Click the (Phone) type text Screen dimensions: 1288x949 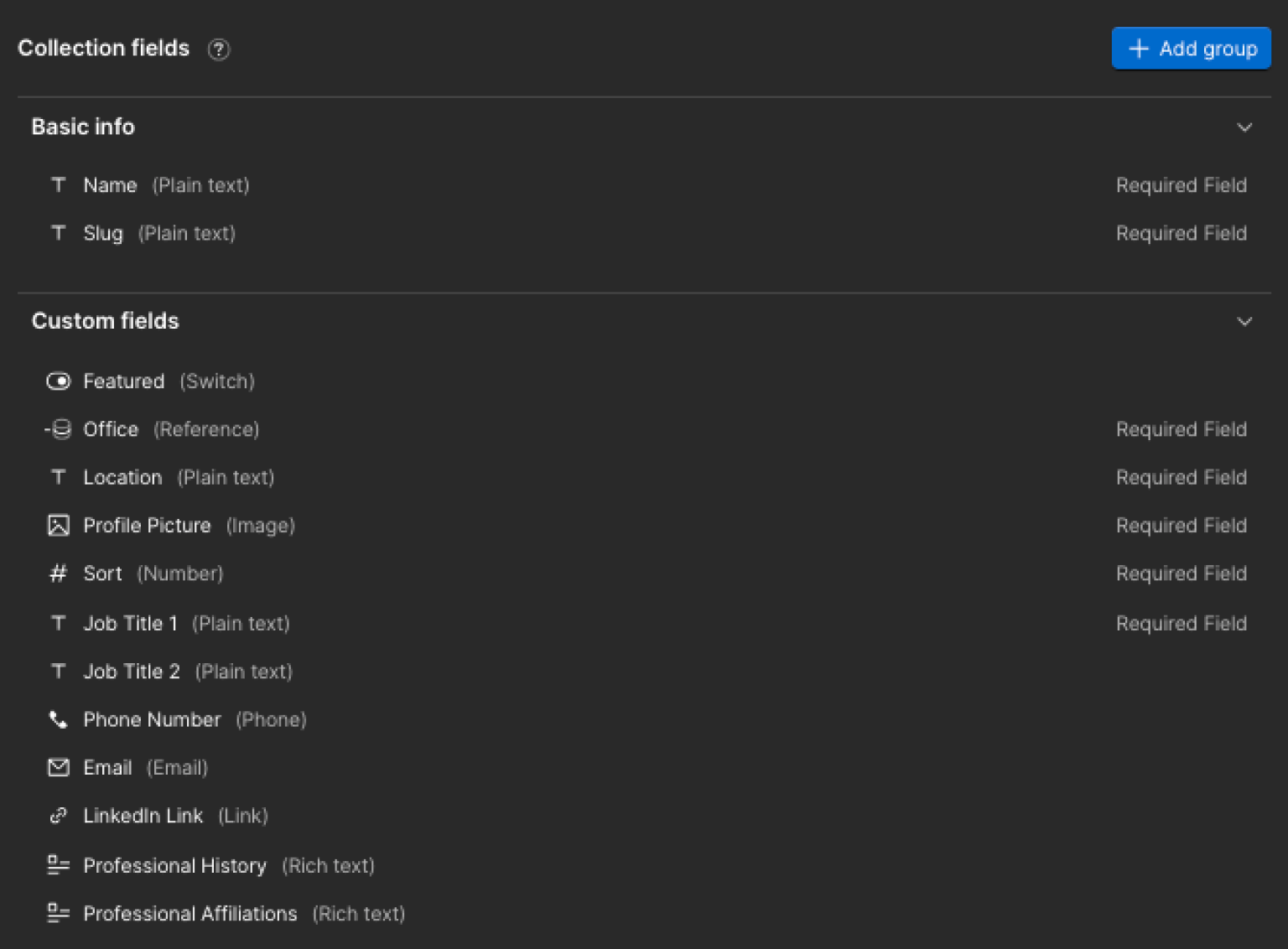click(271, 719)
